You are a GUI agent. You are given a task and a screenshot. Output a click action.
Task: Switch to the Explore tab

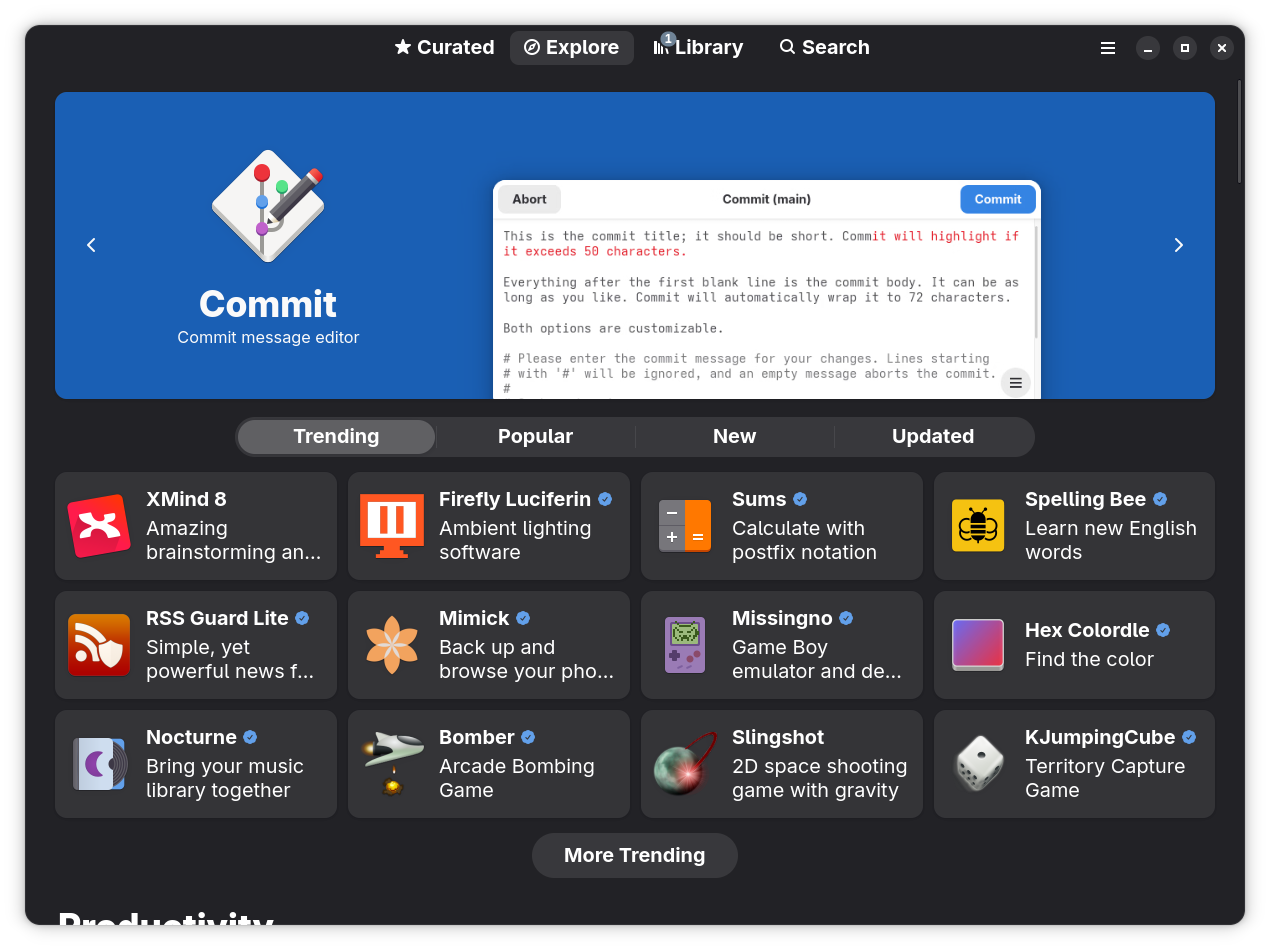[x=572, y=48]
